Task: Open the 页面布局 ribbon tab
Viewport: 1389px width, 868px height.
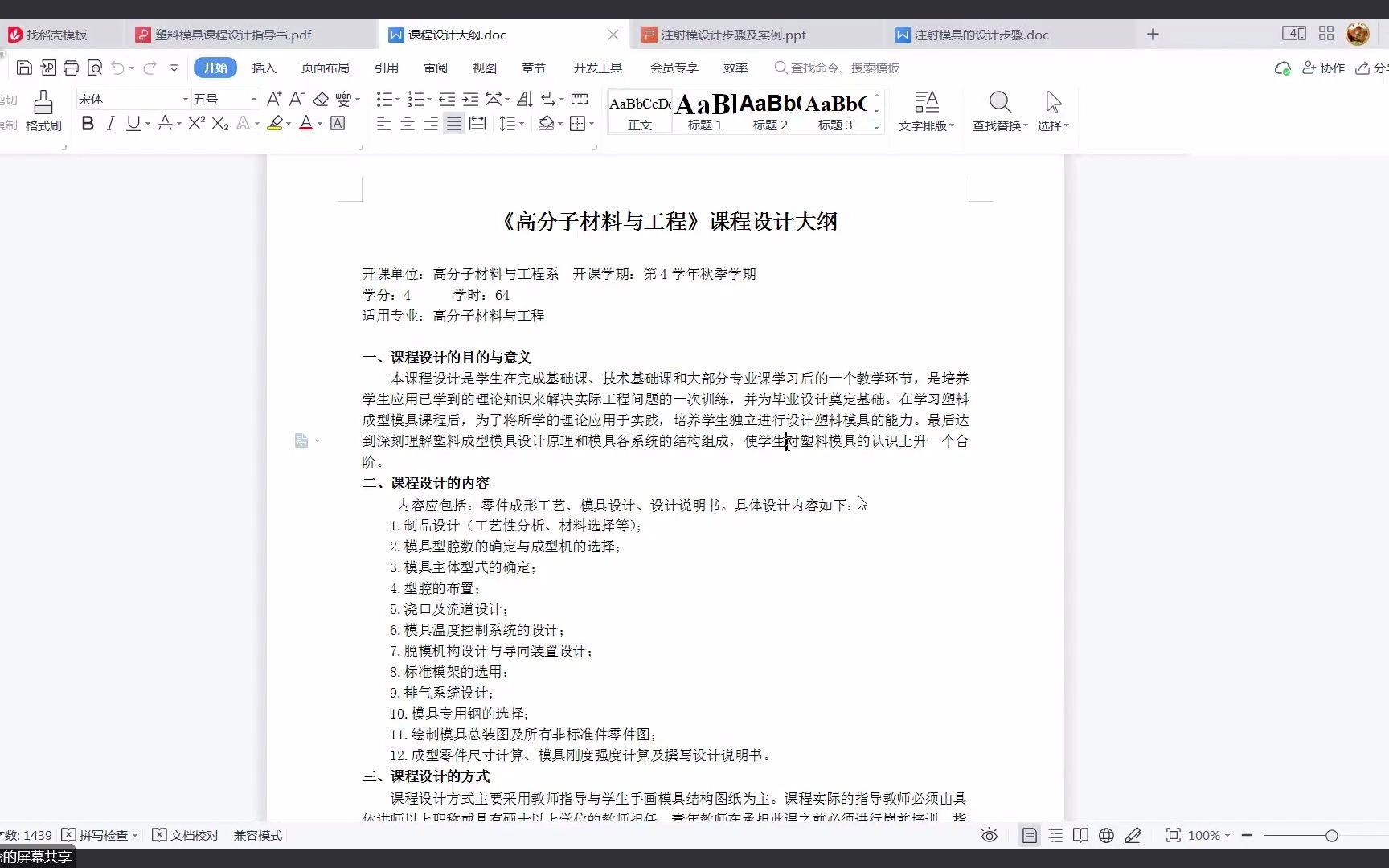Action: pos(325,68)
